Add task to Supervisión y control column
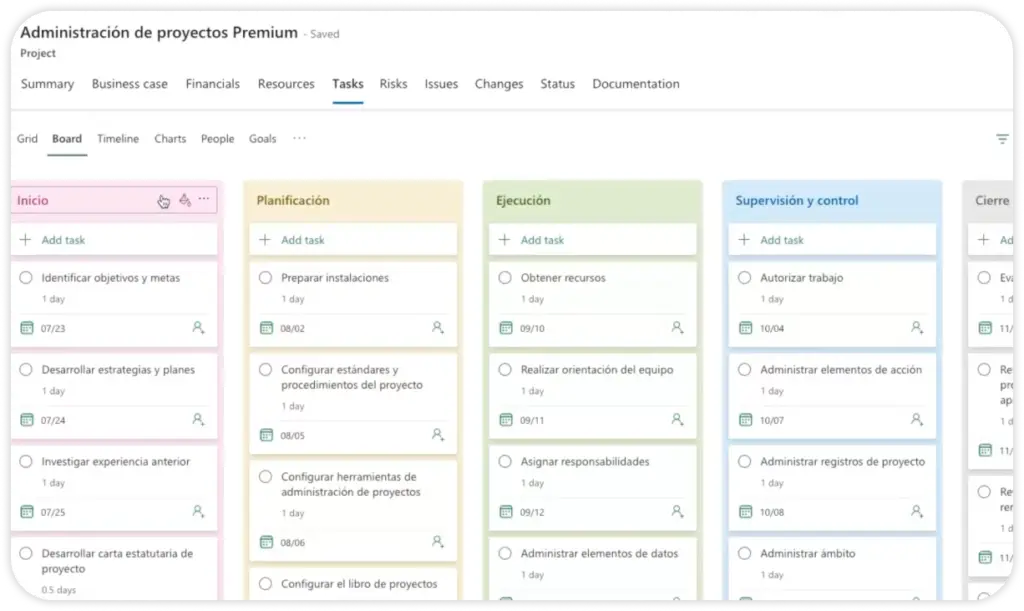1024x611 pixels. click(833, 240)
